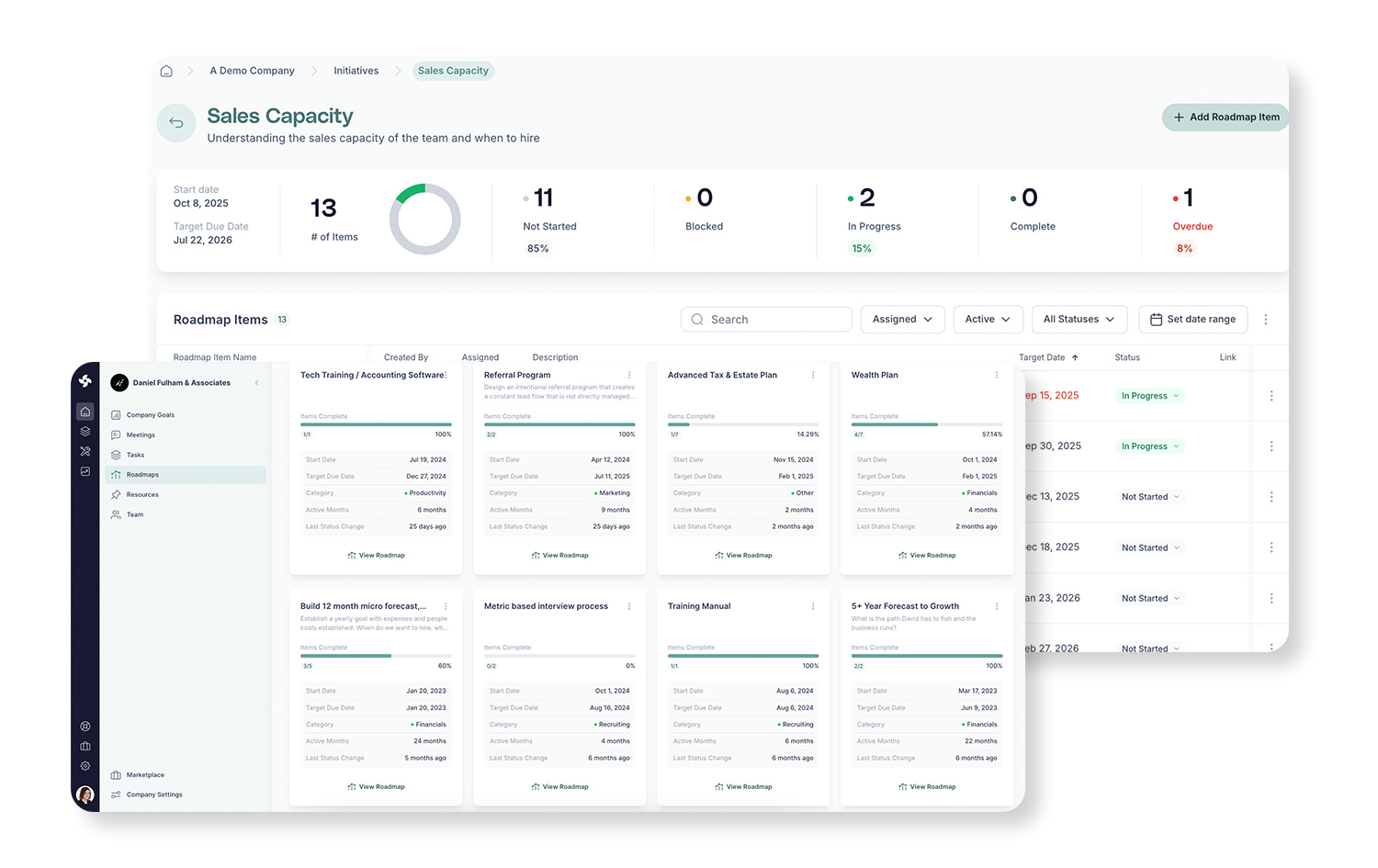Viewport: 1378px width, 868px height.
Task: Expand the Assigned filter dropdown
Action: coord(902,320)
